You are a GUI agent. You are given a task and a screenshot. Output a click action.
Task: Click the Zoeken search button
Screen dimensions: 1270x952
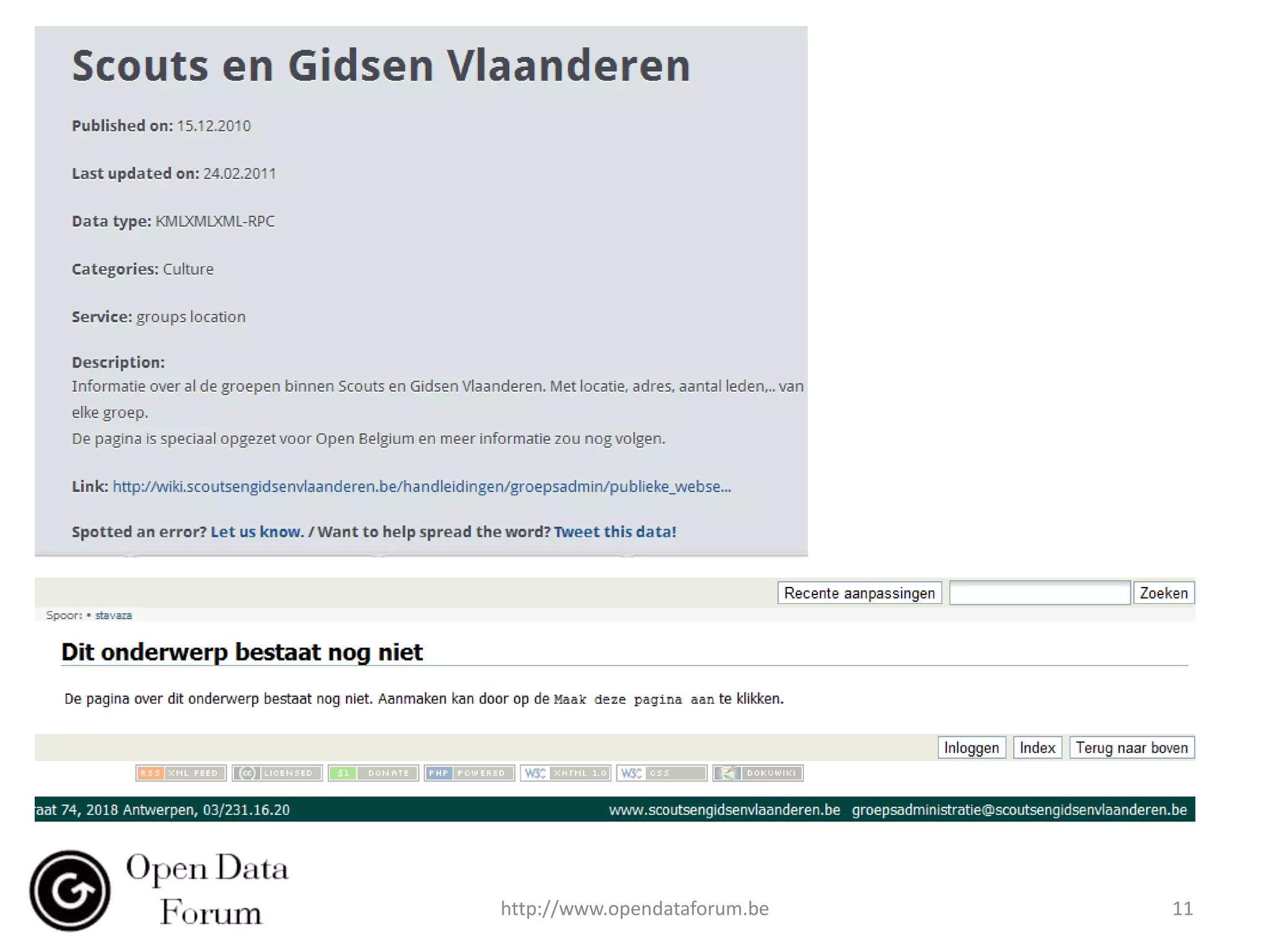(1164, 593)
